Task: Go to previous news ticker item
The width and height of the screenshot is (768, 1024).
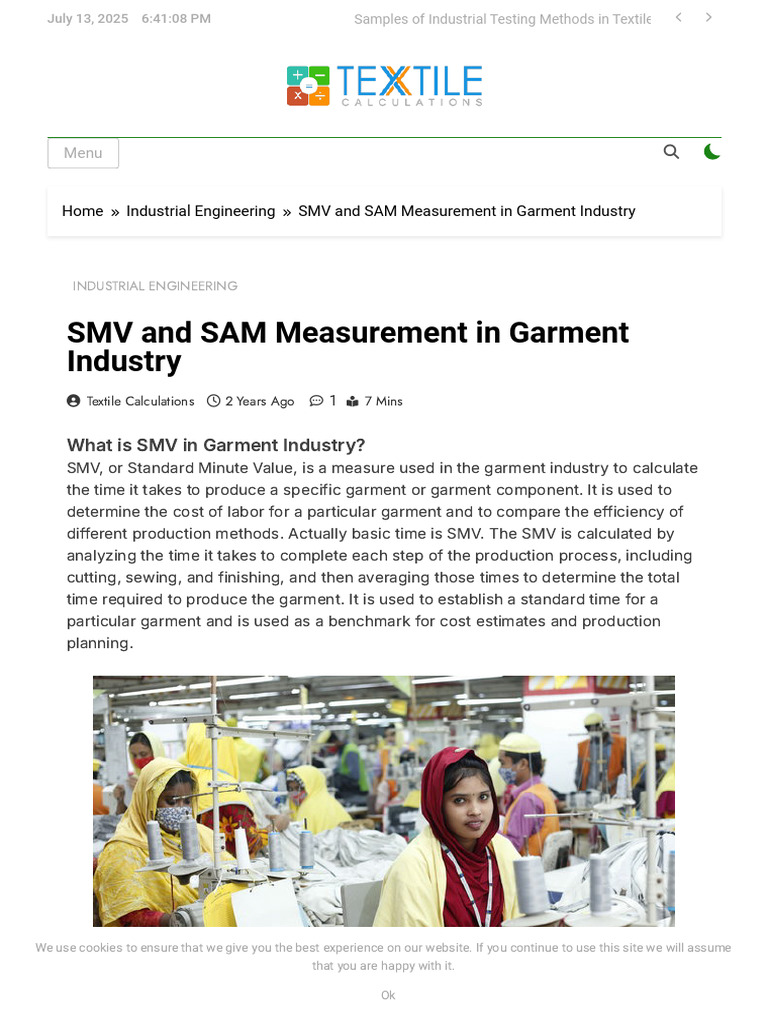Action: pos(679,18)
